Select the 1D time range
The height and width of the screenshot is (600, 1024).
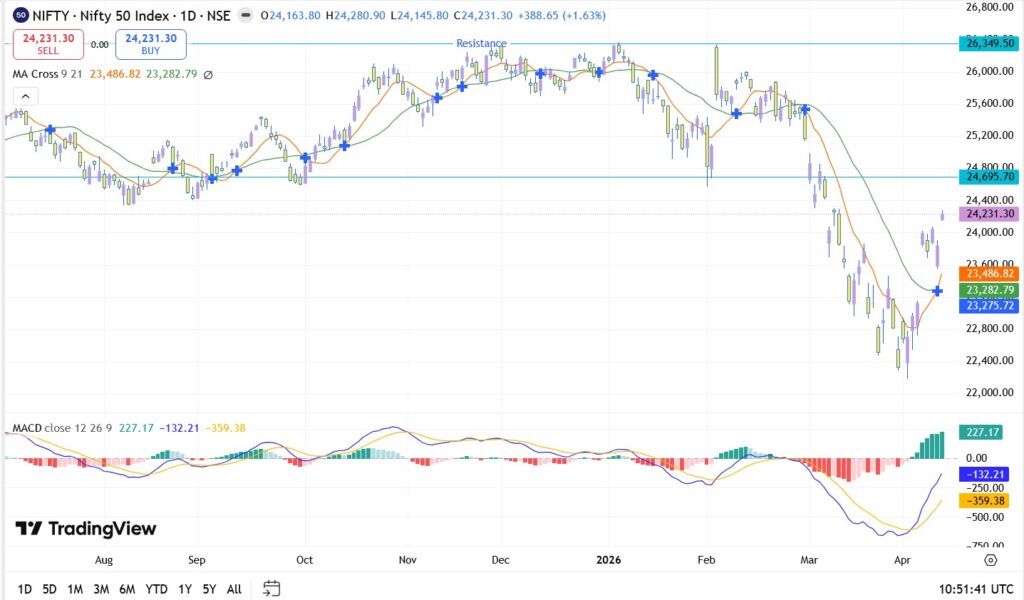(25, 589)
